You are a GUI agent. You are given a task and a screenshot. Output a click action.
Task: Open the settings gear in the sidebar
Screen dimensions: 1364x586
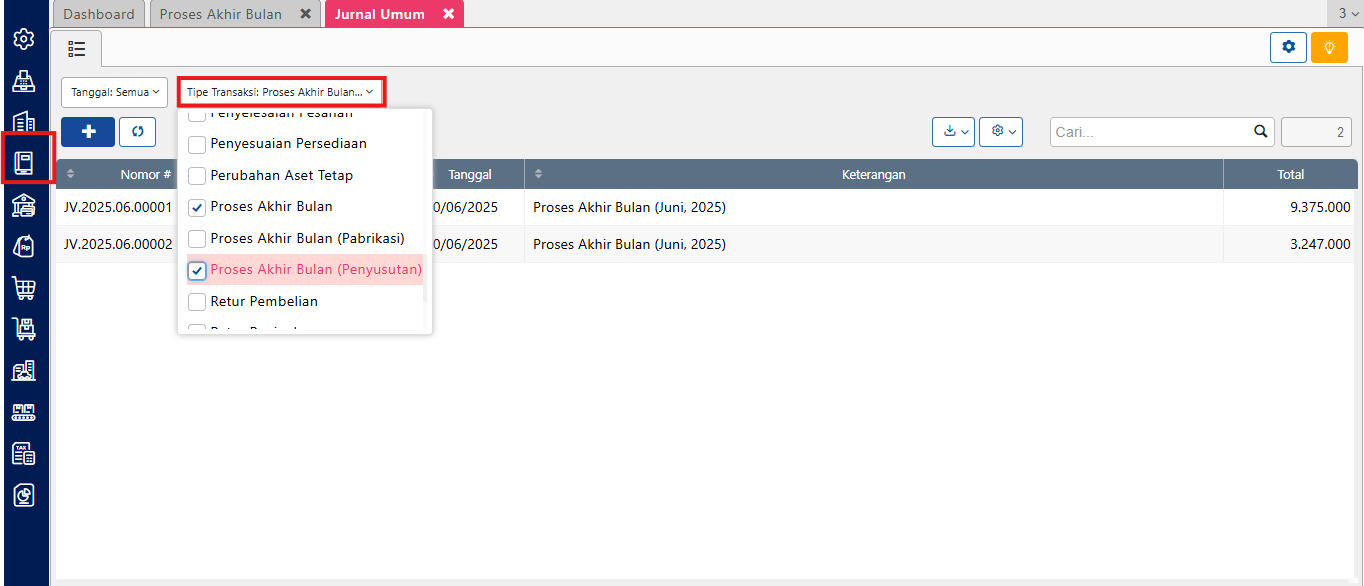[24, 39]
